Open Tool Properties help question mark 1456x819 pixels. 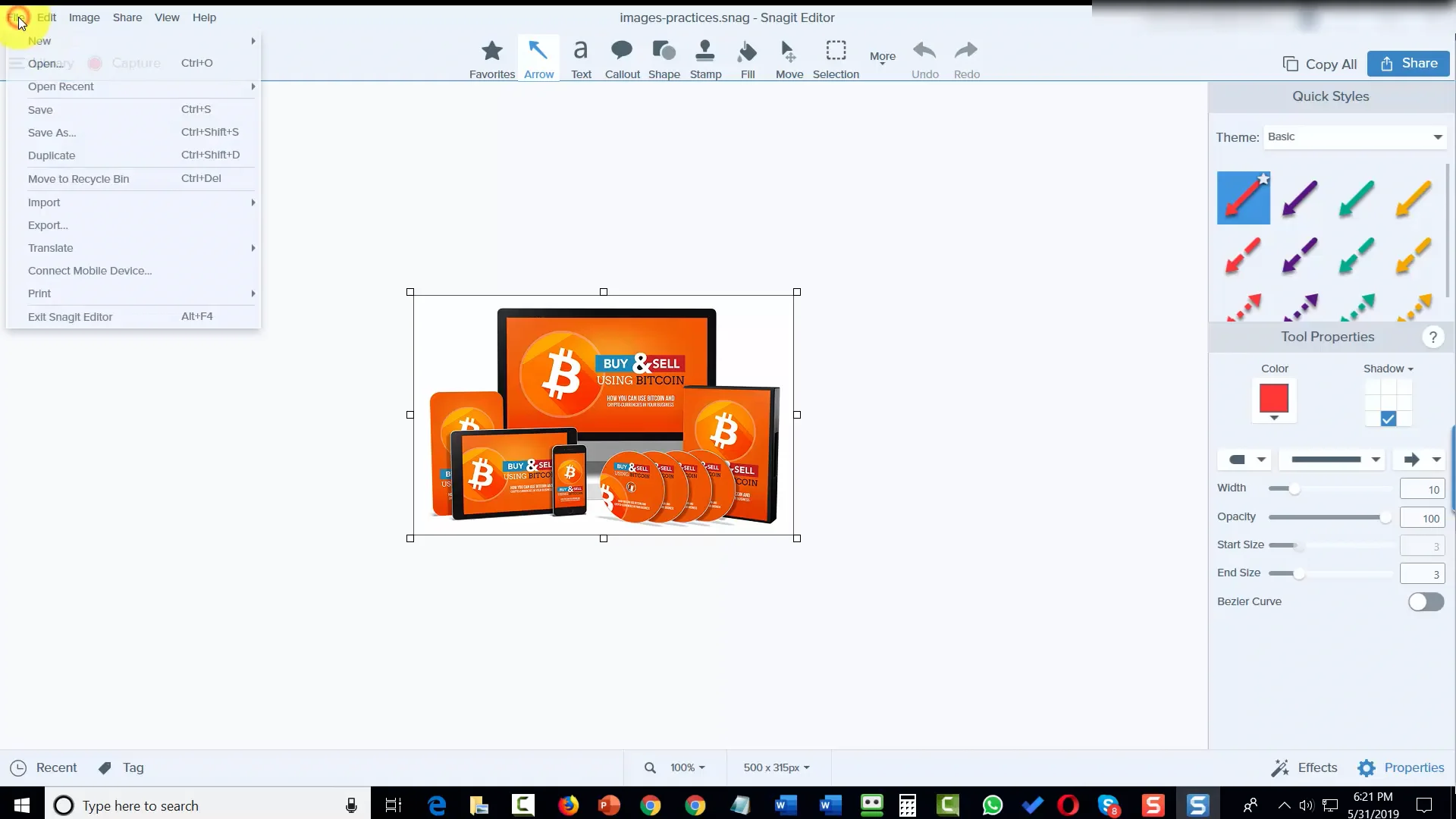[x=1432, y=337]
